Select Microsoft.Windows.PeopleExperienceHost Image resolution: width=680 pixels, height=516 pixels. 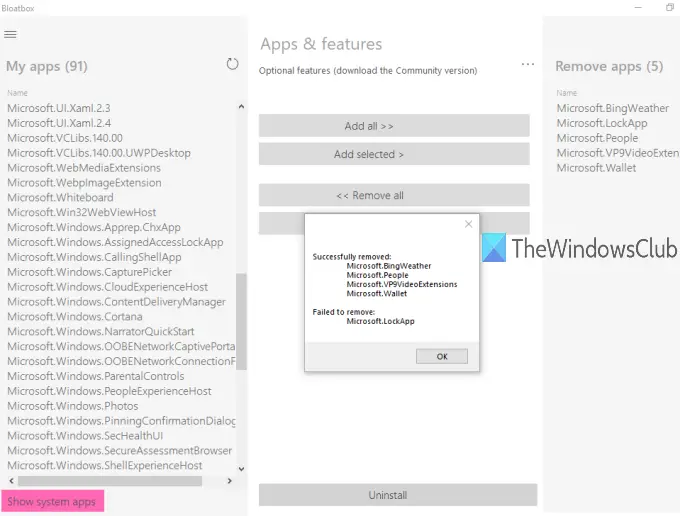pos(109,391)
